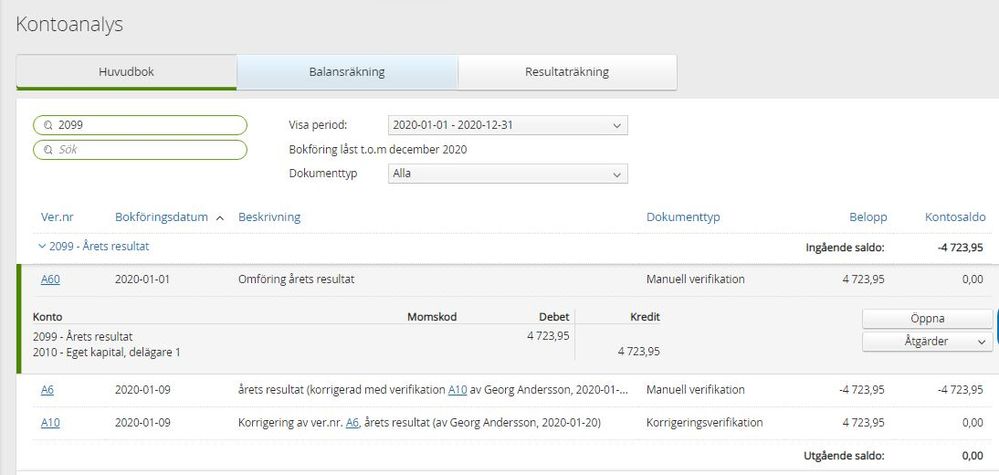Expand the Åtgärder dropdown button
This screenshot has width=999, height=475.
[x=927, y=341]
